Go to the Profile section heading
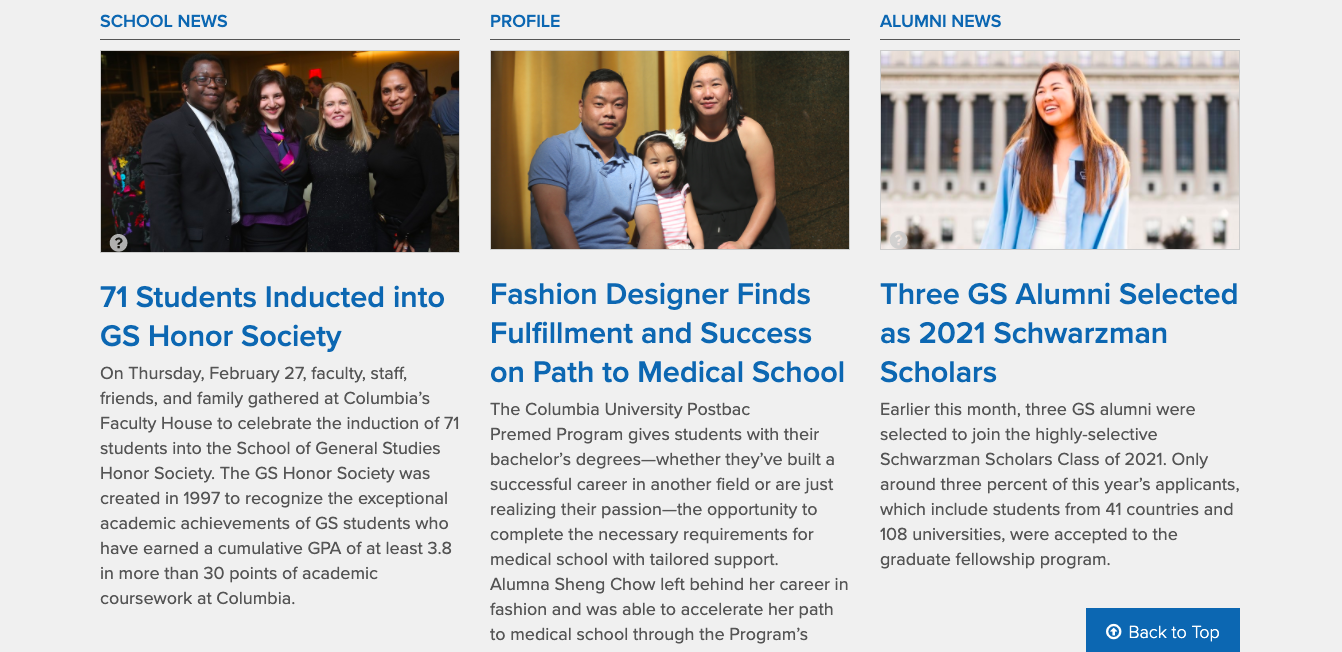The width and height of the screenshot is (1342, 652). 525,21
